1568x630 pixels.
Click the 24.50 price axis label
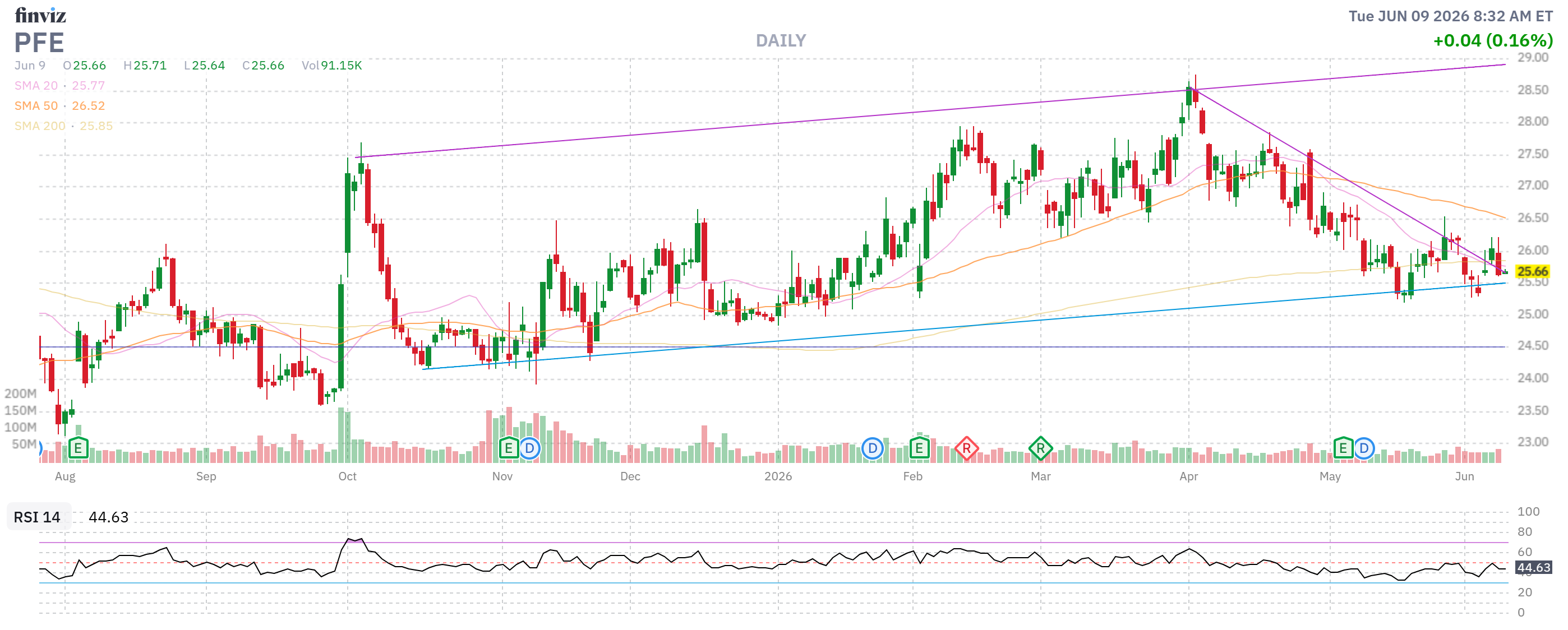1533,346
